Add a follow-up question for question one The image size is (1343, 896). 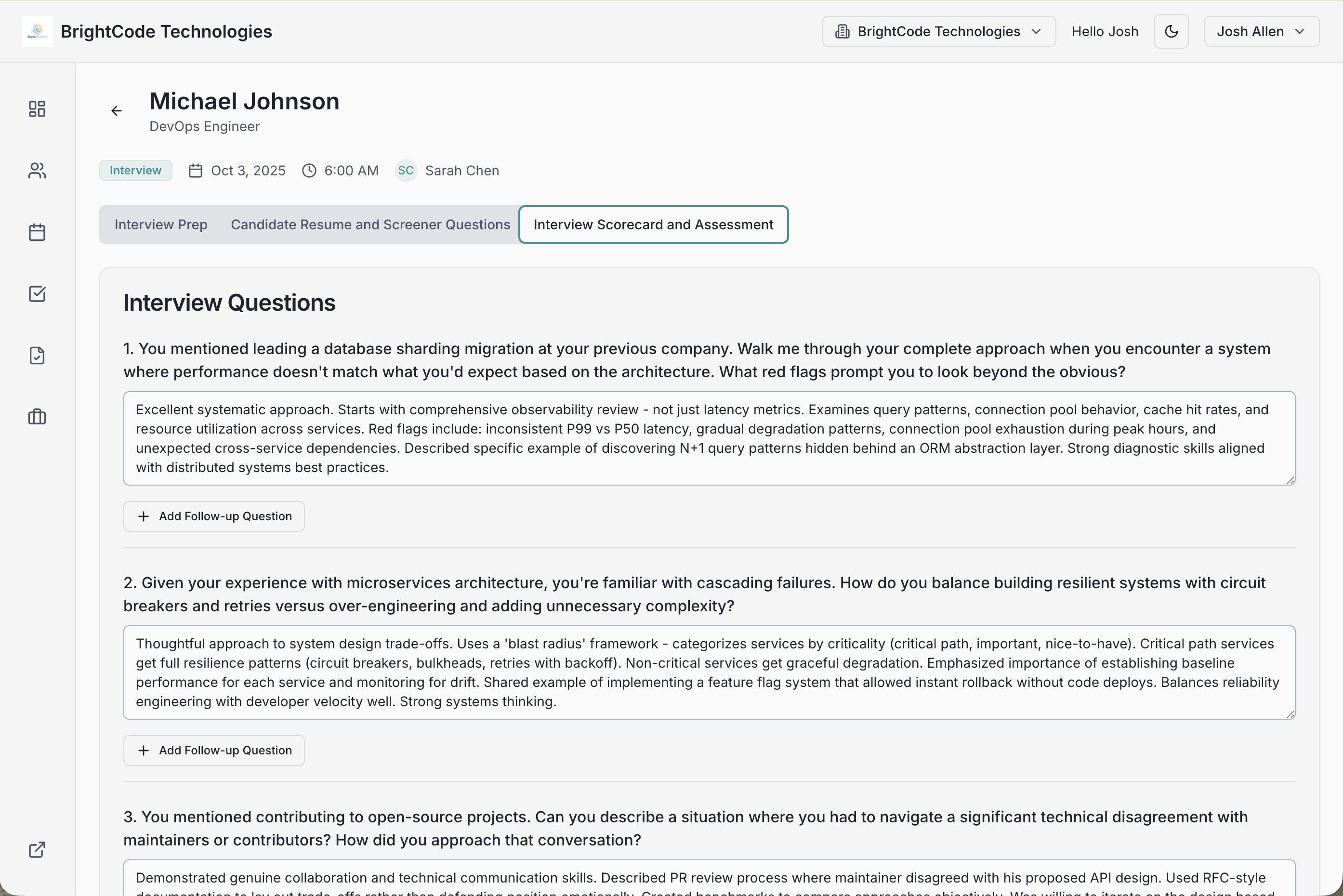[x=214, y=516]
